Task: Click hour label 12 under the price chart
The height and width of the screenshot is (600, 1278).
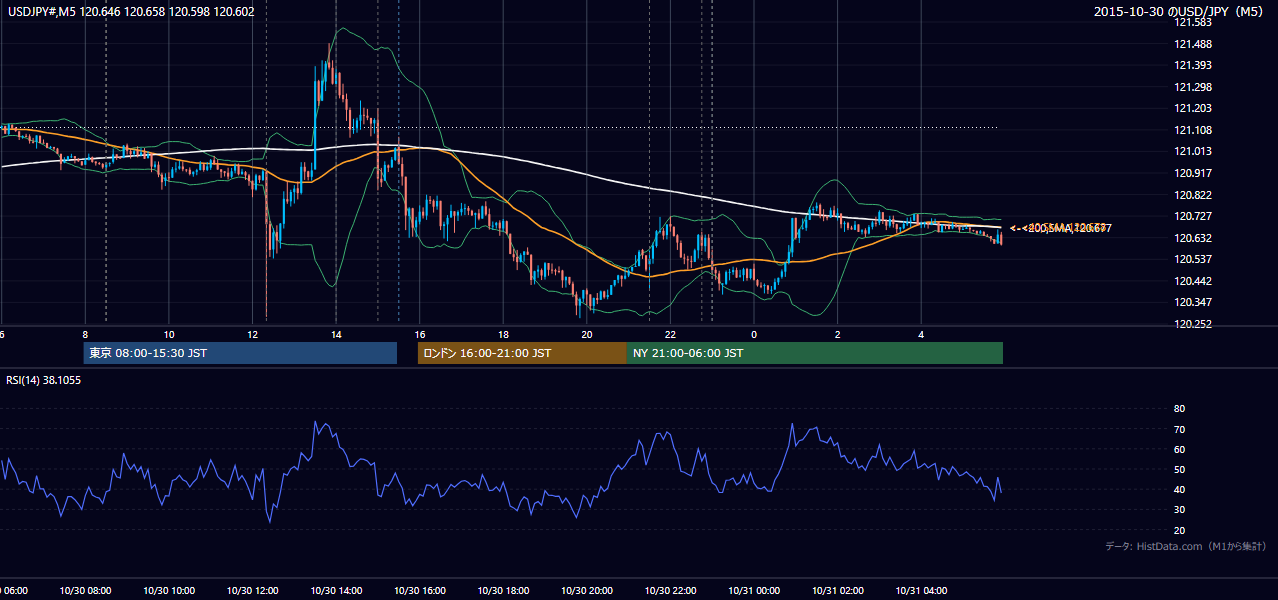Action: pyautogui.click(x=253, y=334)
